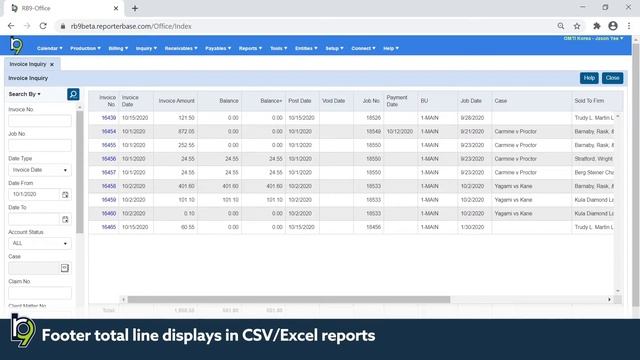The width and height of the screenshot is (640, 360).
Task: Open the browser profile avatar
Action: tap(613, 26)
